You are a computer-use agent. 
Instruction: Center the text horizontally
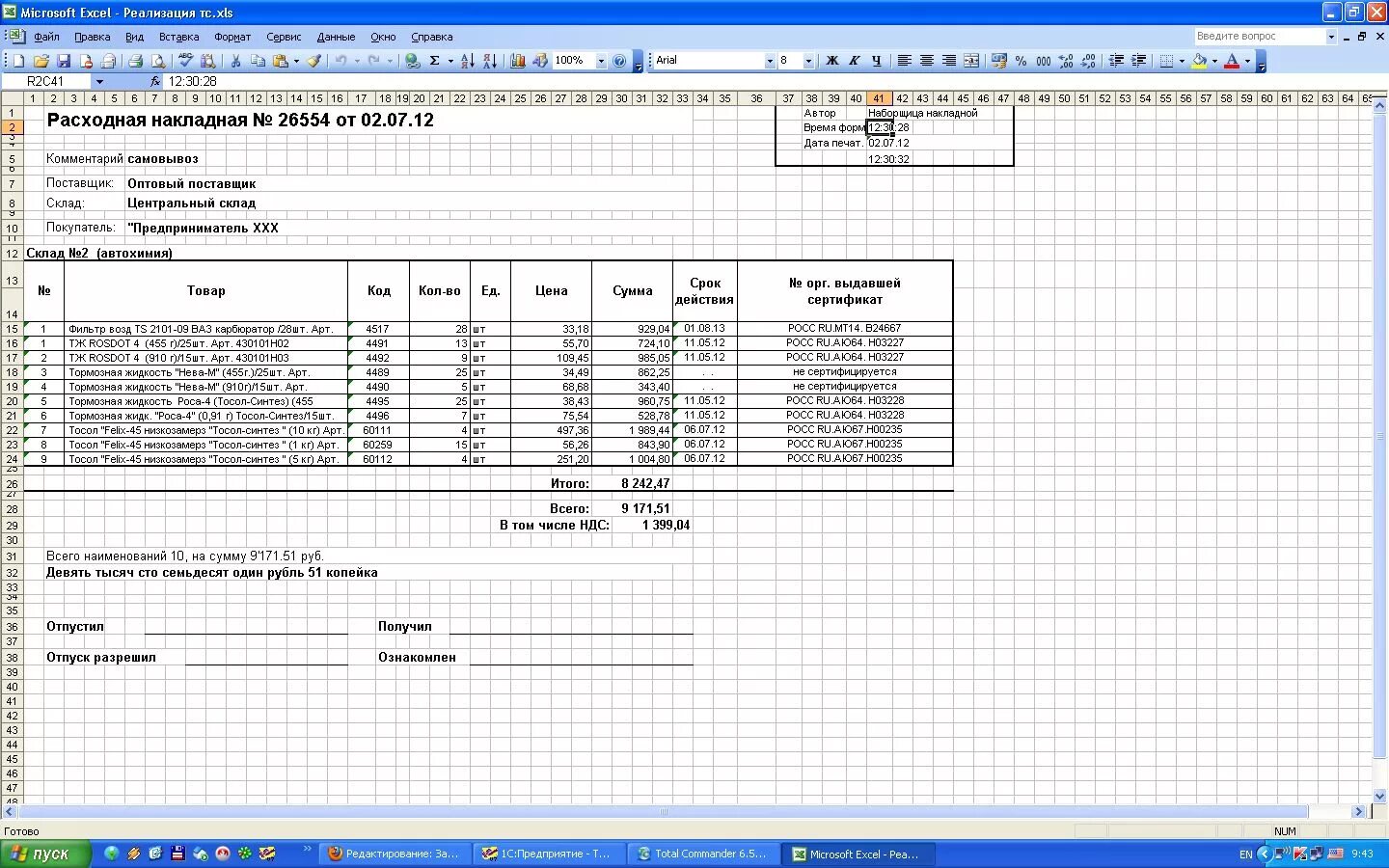[x=926, y=61]
